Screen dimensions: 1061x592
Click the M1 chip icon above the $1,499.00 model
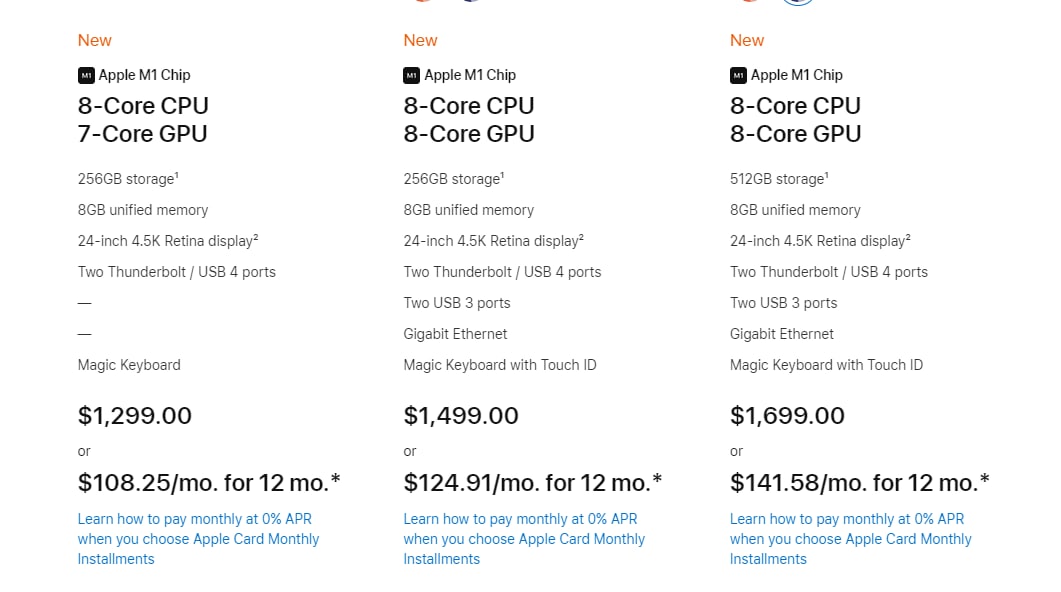pos(411,75)
